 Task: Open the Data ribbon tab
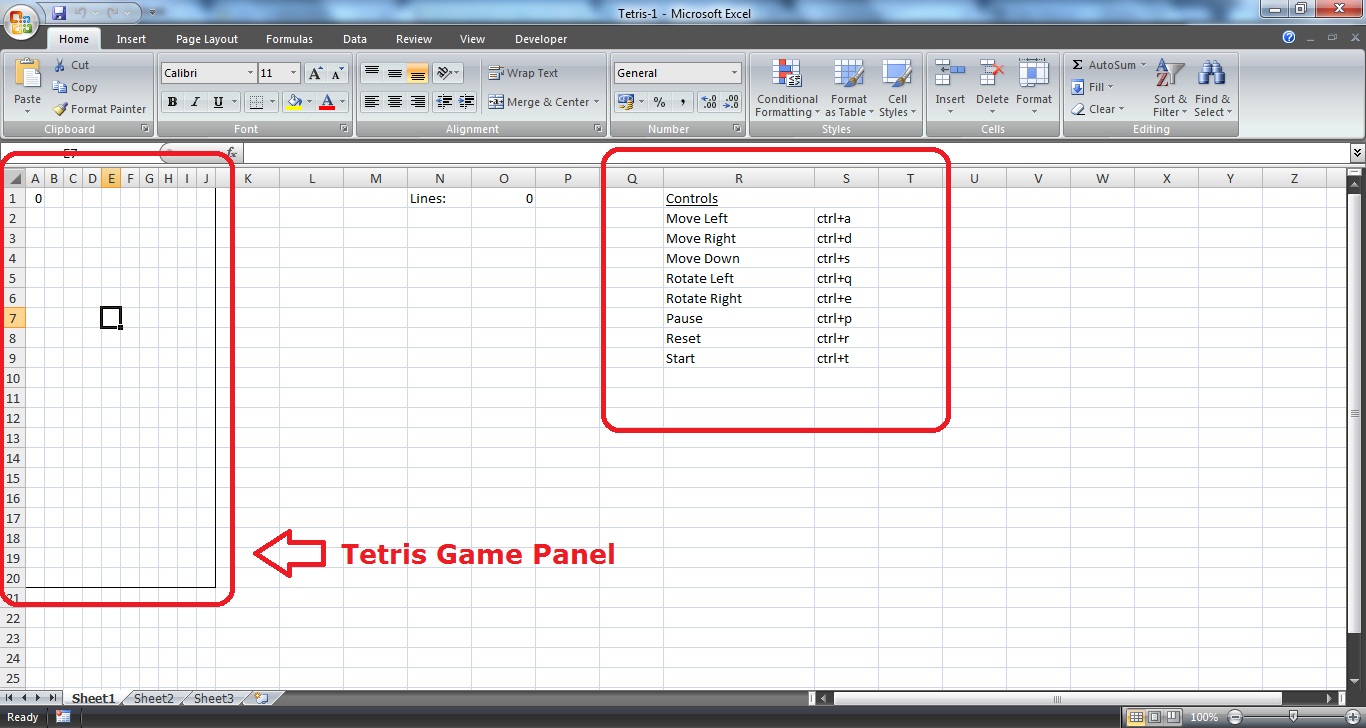tap(355, 39)
